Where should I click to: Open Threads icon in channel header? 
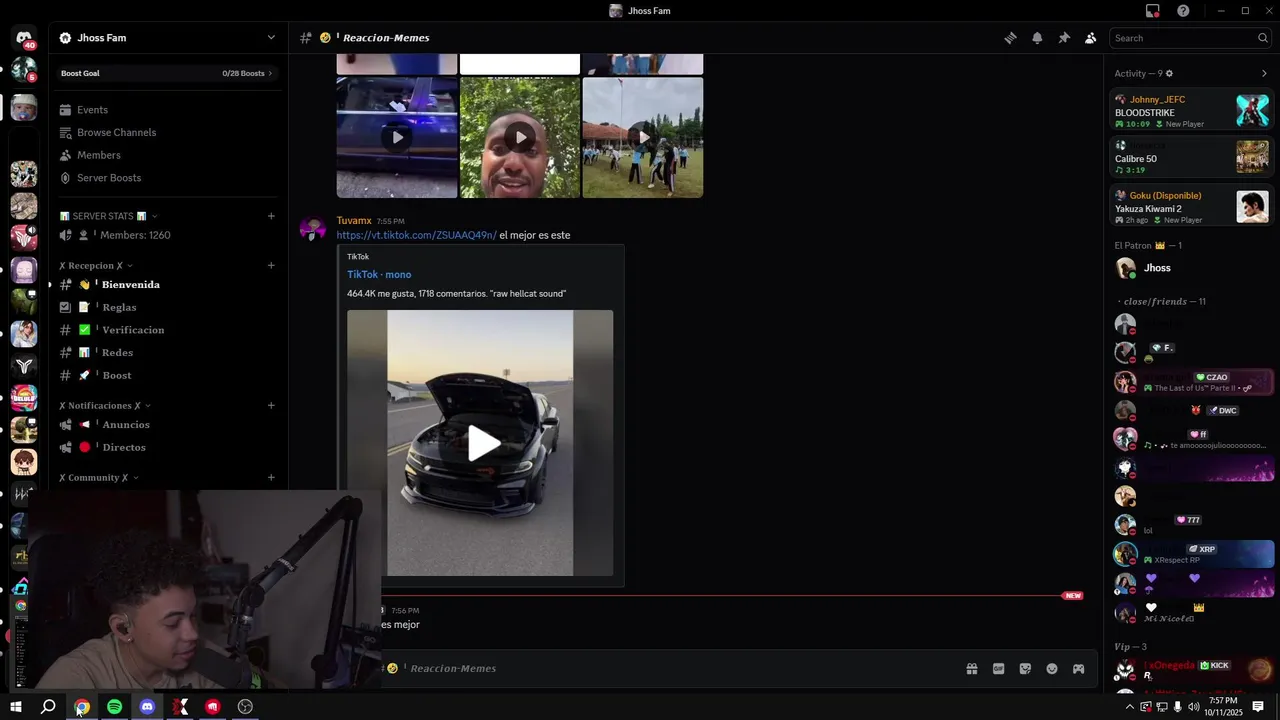click(x=1010, y=38)
